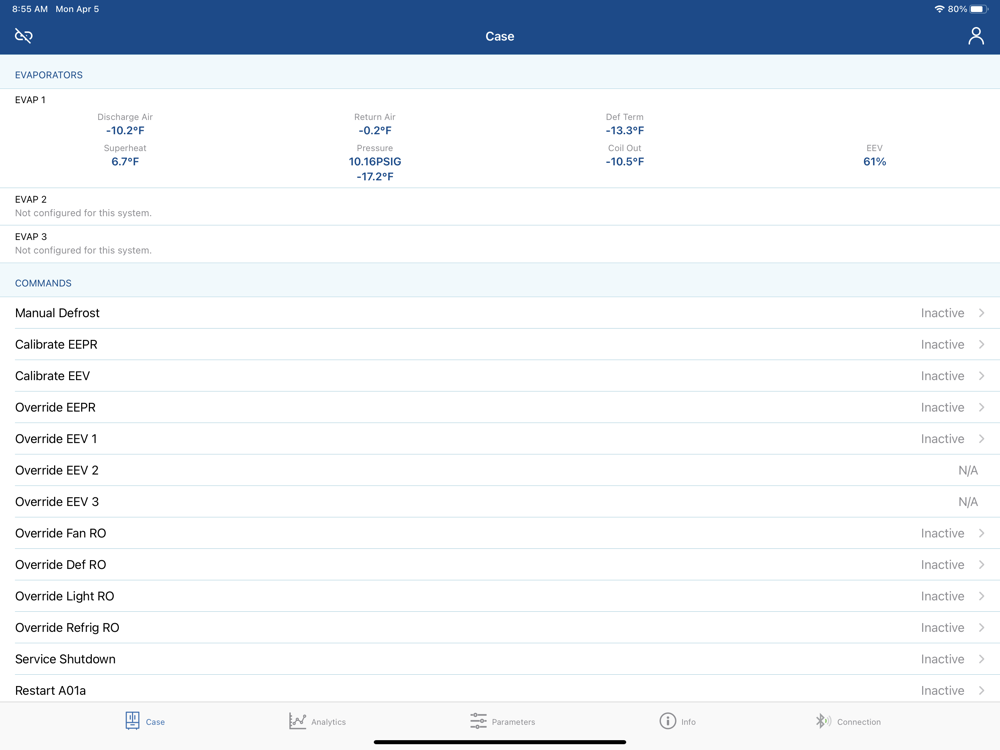
Task: Expand the Override Refrig RO chevron
Action: tap(982, 628)
